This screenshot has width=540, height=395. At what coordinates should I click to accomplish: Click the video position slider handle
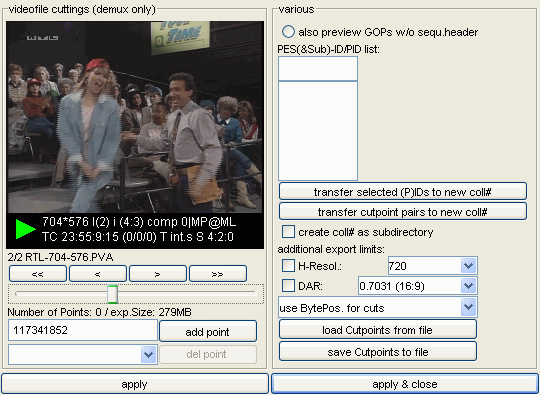click(112, 294)
